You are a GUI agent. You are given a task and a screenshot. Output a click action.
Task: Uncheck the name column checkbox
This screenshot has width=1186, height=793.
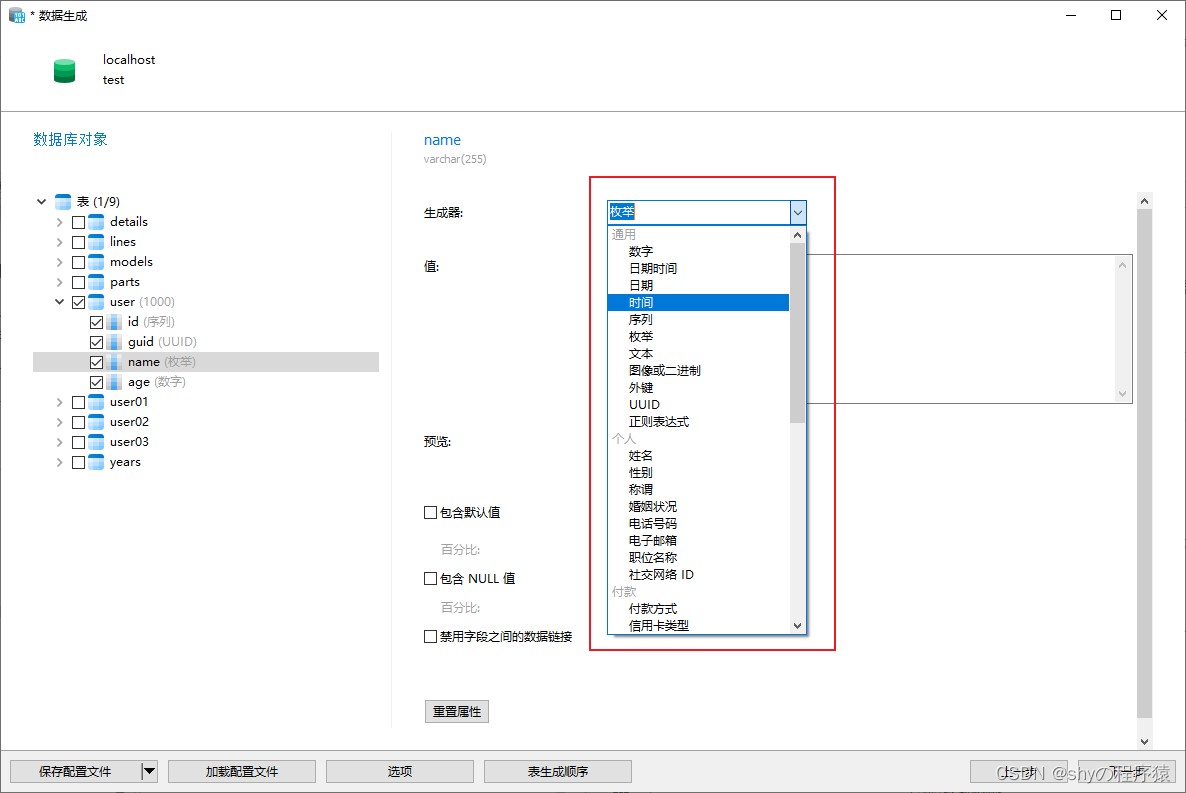pyautogui.click(x=97, y=362)
